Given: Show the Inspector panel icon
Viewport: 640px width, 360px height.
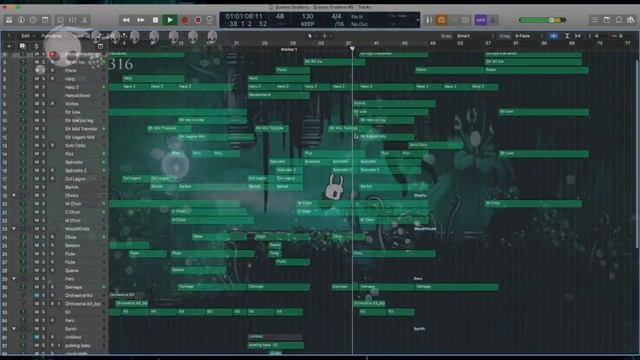Looking at the screenshot, I should (x=21, y=20).
